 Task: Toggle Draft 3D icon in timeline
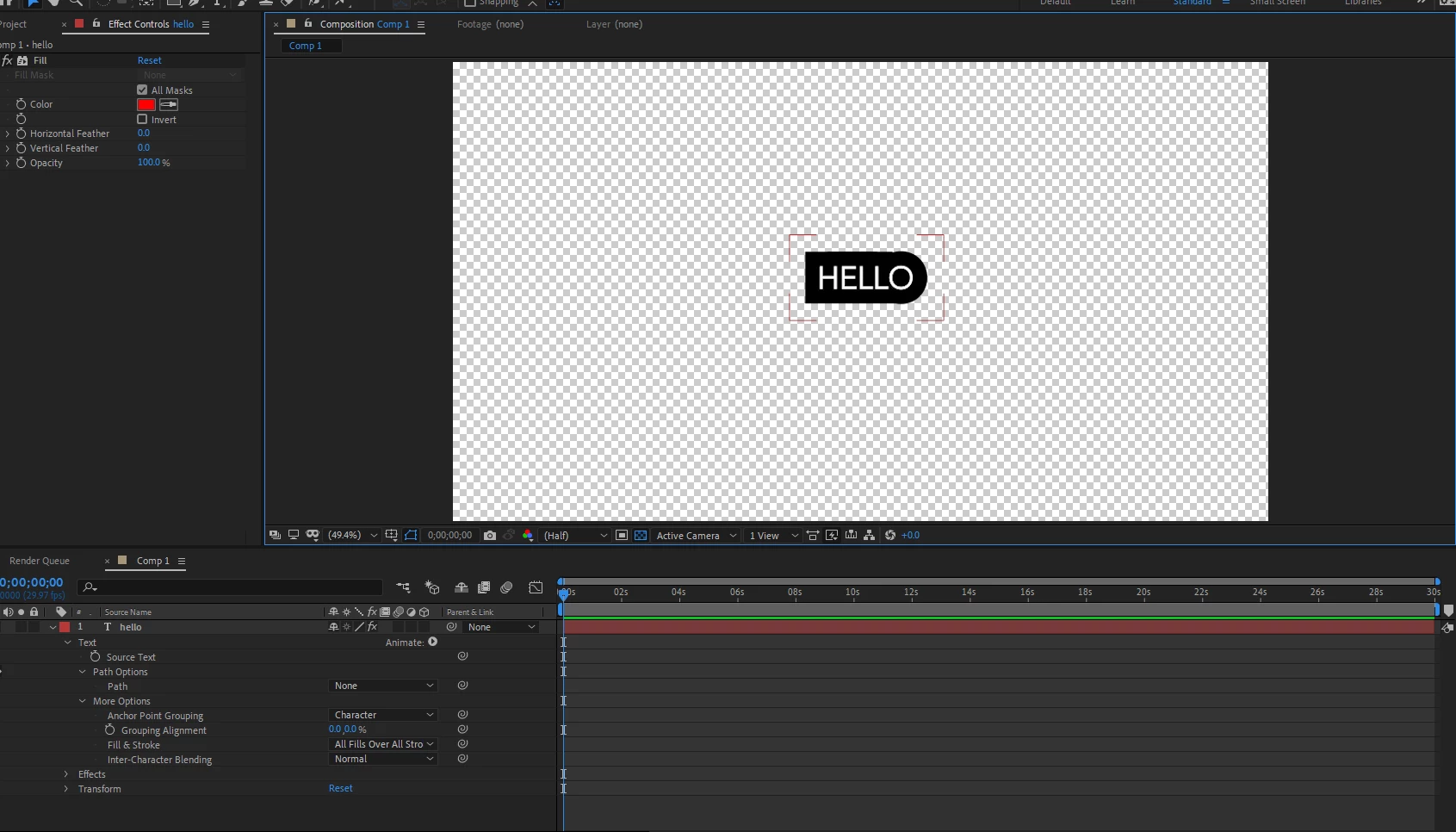point(432,587)
